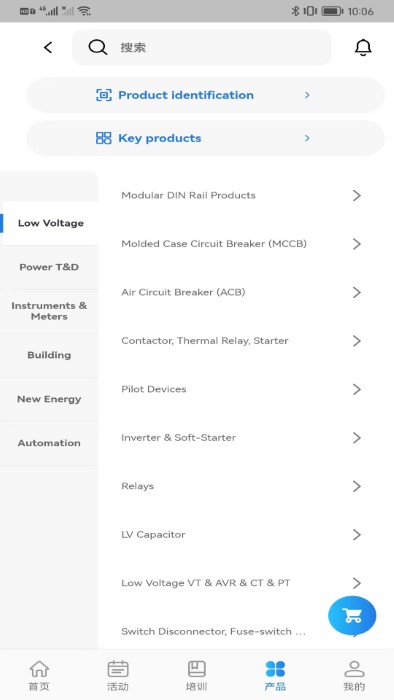The width and height of the screenshot is (394, 700).
Task: Open the activities calendar tab (活动)
Action: coord(118,676)
